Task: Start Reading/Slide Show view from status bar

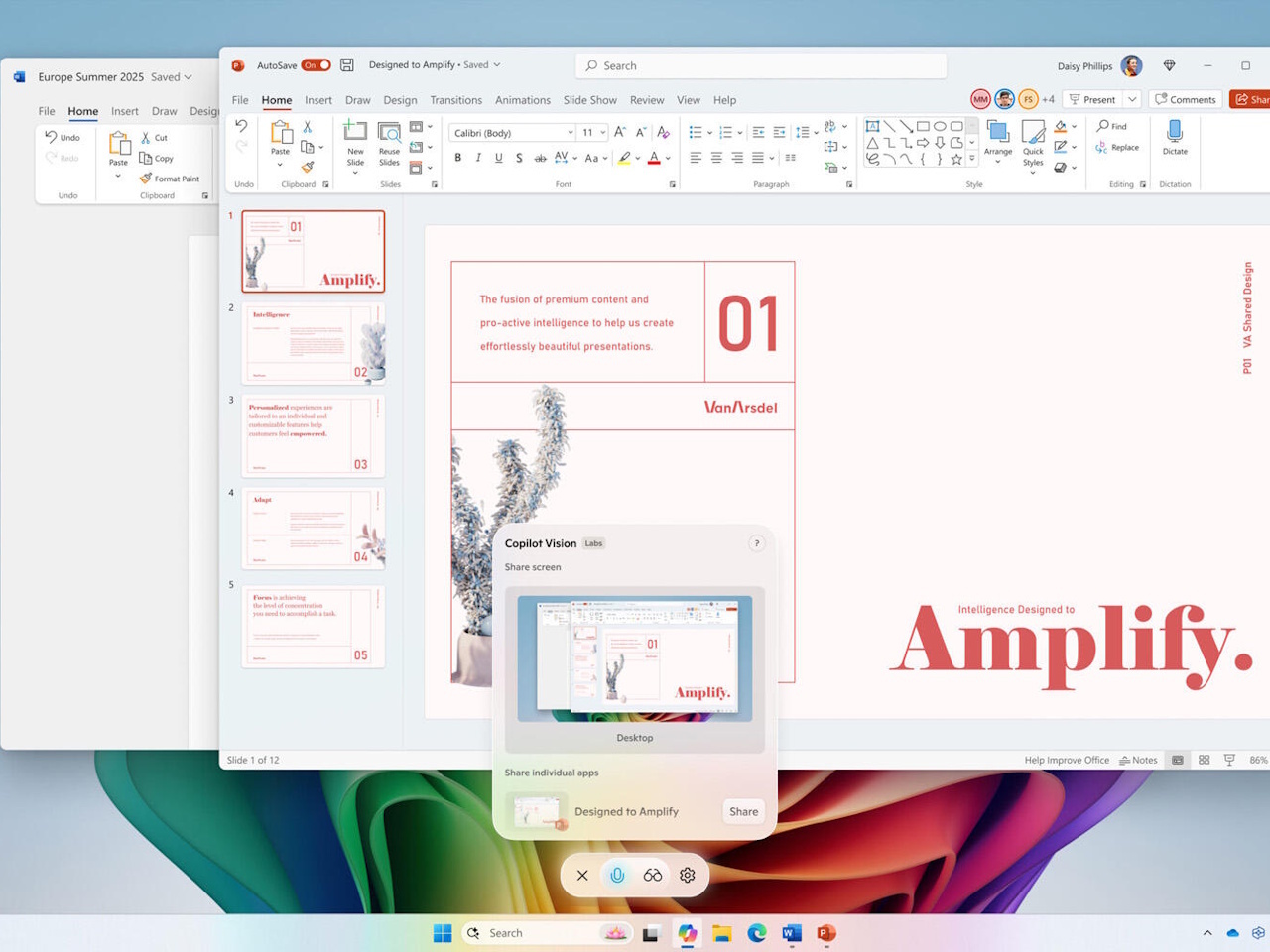Action: pos(1229,760)
